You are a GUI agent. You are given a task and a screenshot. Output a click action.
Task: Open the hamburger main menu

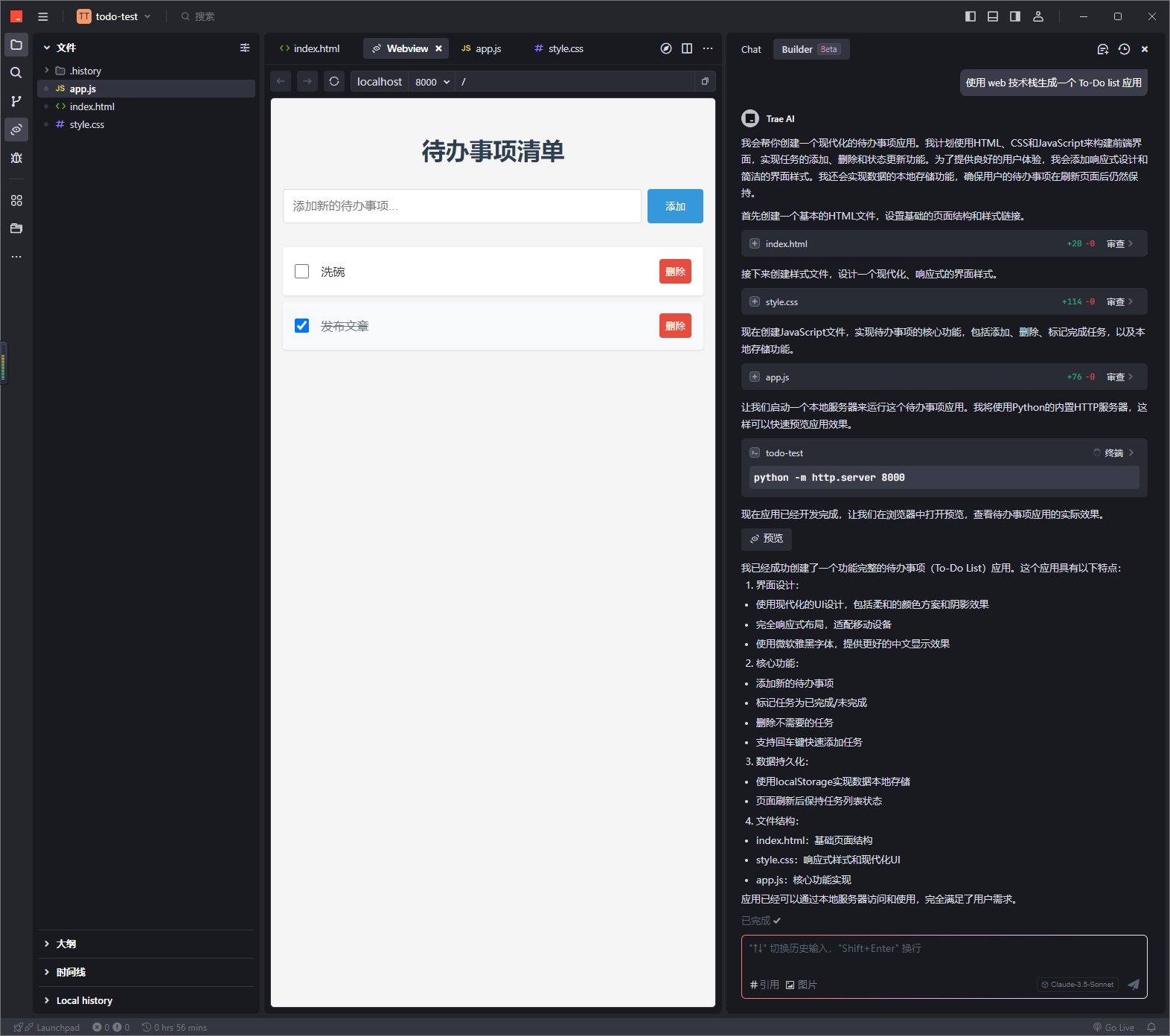pyautogui.click(x=43, y=16)
